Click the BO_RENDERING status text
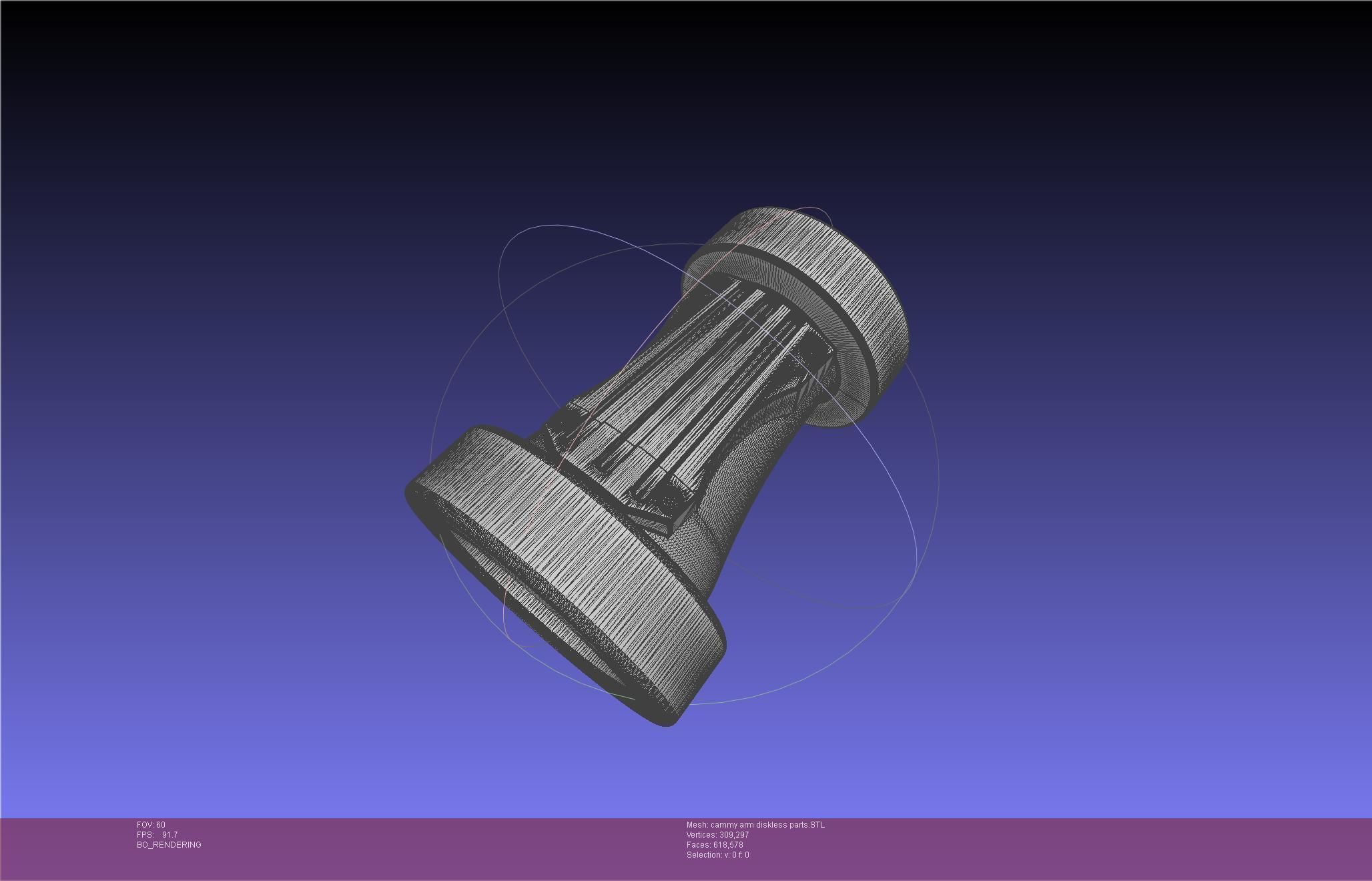 coord(169,845)
